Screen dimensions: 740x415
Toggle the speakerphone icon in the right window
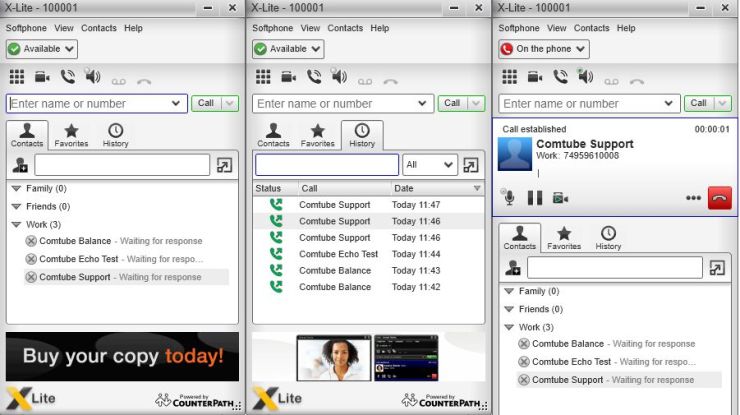585,76
